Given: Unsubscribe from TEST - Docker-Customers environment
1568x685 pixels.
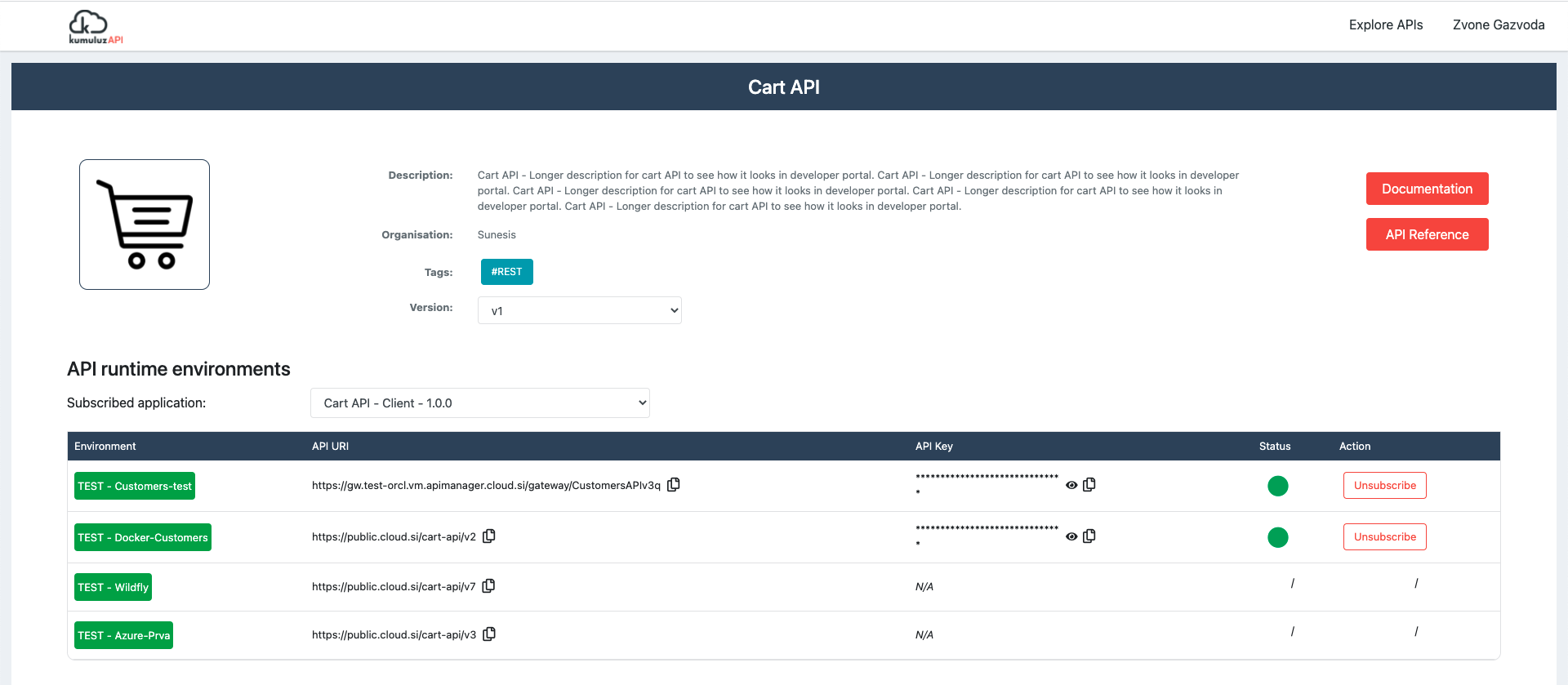Looking at the screenshot, I should 1384,537.
